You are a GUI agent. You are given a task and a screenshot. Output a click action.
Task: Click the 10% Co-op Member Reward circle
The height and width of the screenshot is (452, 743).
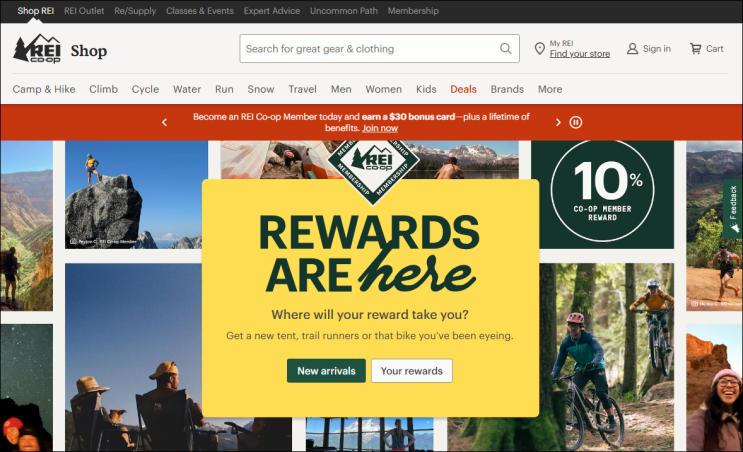pyautogui.click(x=602, y=190)
